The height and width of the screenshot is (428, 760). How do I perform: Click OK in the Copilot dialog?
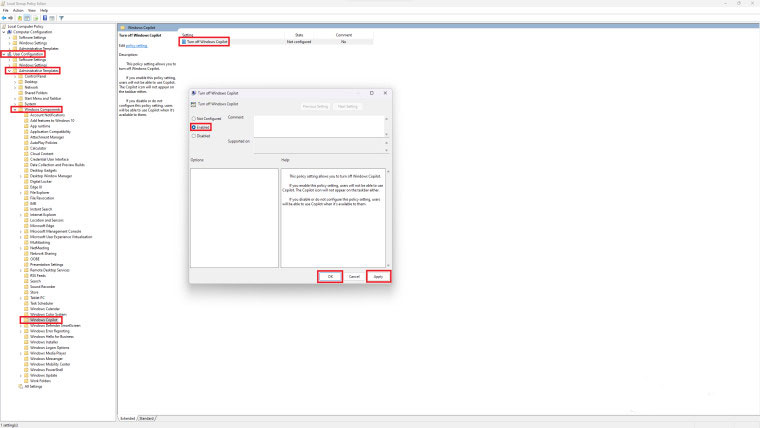330,276
